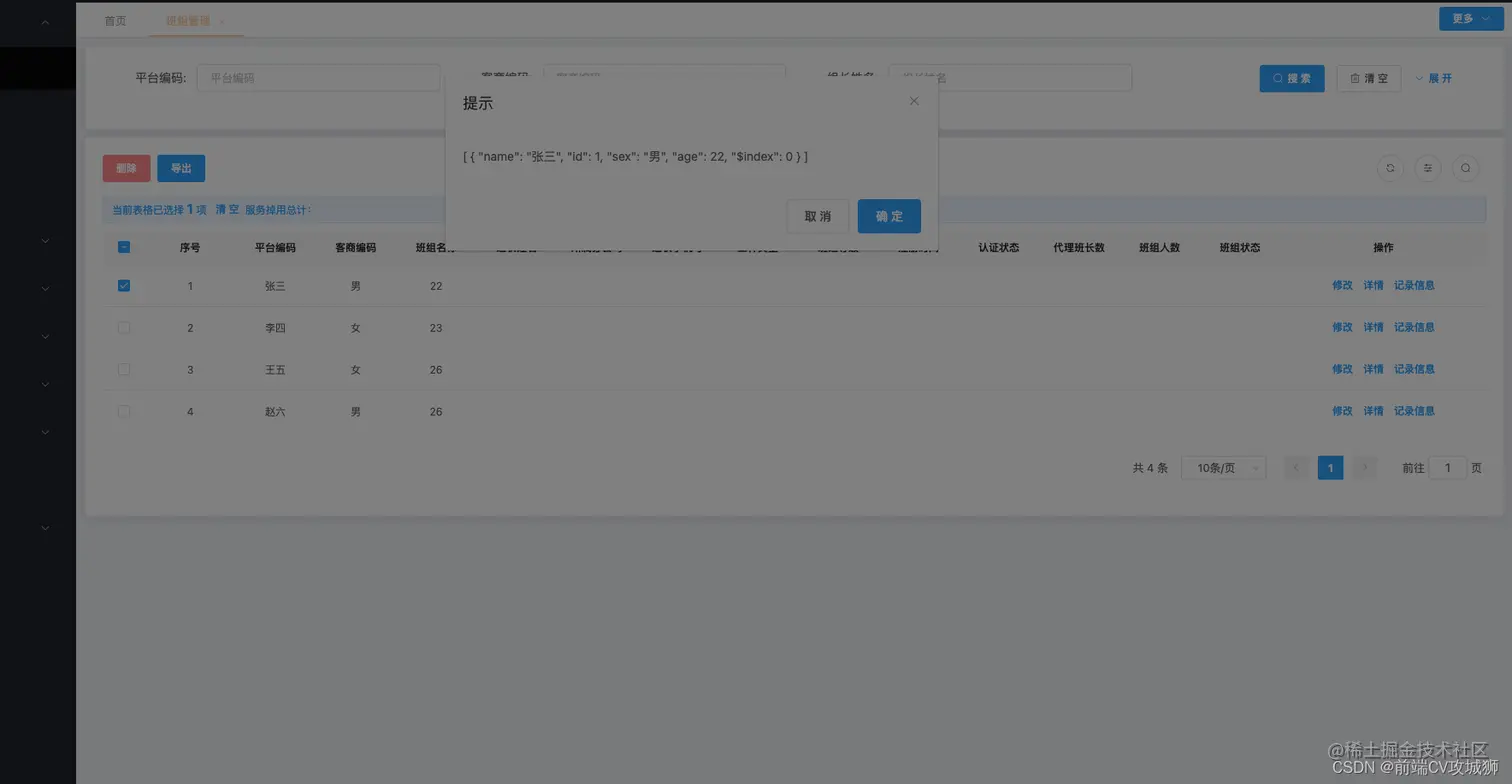This screenshot has width=1512, height=784.
Task: Click 修改 in row 李四
Action: click(x=1342, y=328)
